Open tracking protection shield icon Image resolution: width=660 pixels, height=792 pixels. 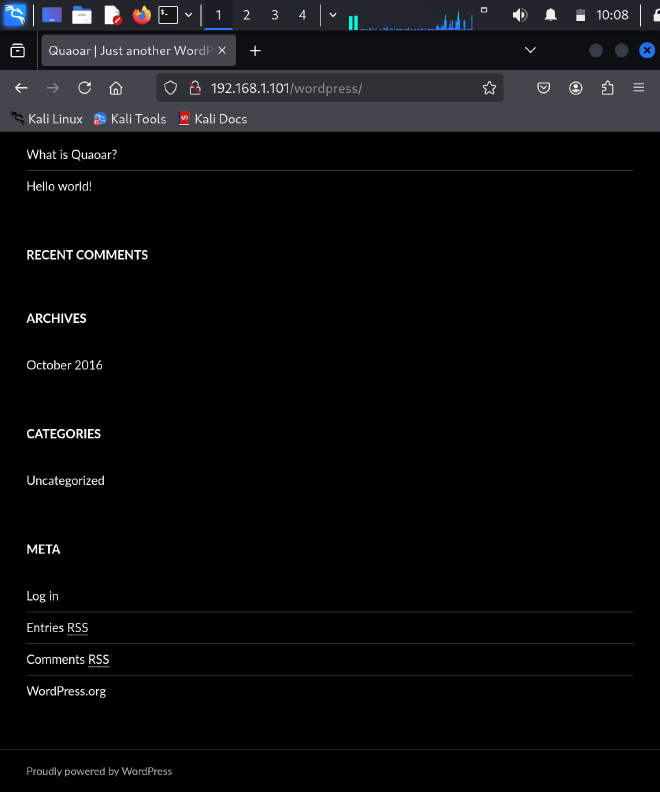coord(171,88)
